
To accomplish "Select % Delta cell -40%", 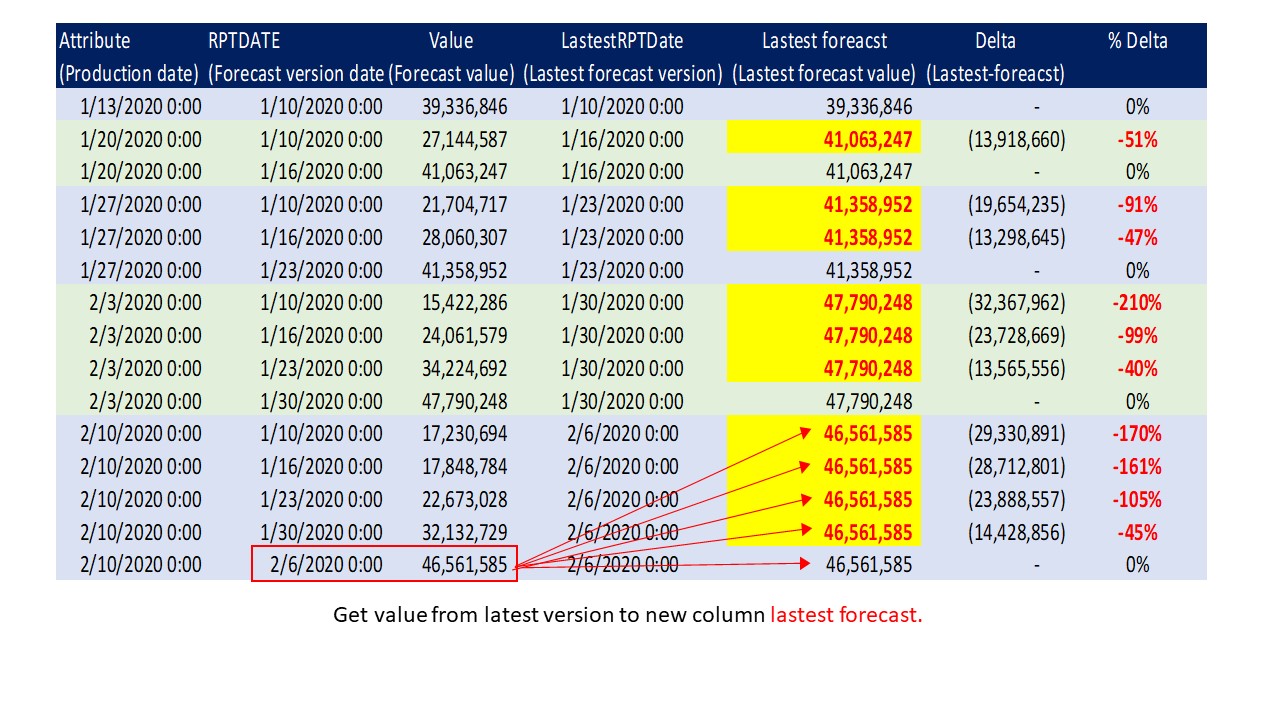I will click(1137, 369).
